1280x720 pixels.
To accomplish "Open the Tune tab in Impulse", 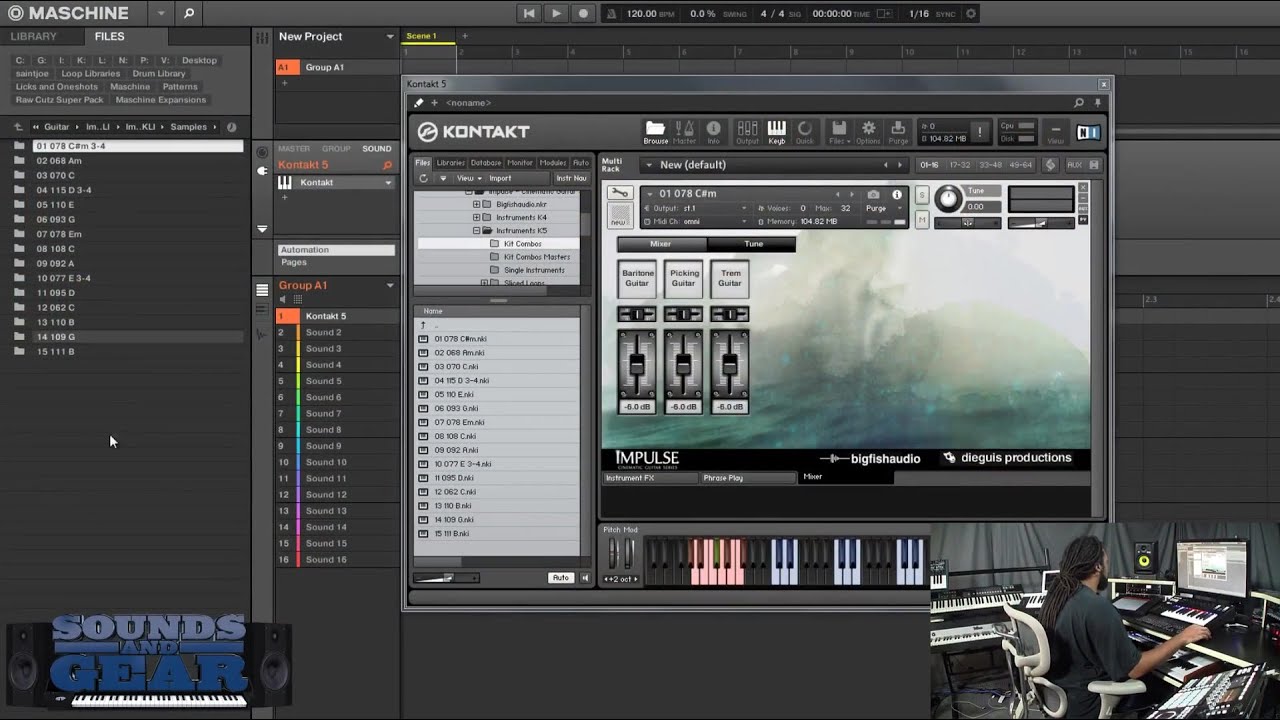I will click(752, 244).
